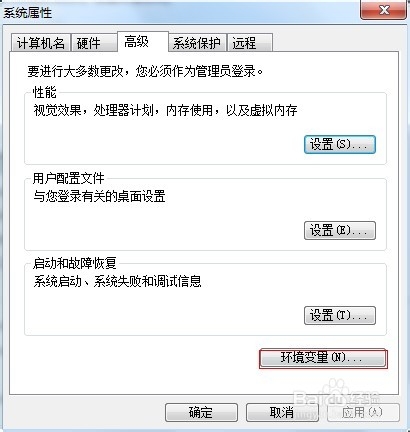Screen dimensions: 410x432
Task: Click the 应用(A) button
Action: (x=363, y=413)
